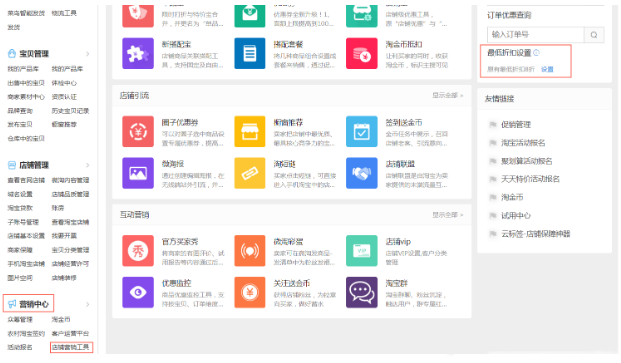Image resolution: width=621 pixels, height=363 pixels.
Task: Click the magnifier search icon beside order field
Action: [x=594, y=35]
